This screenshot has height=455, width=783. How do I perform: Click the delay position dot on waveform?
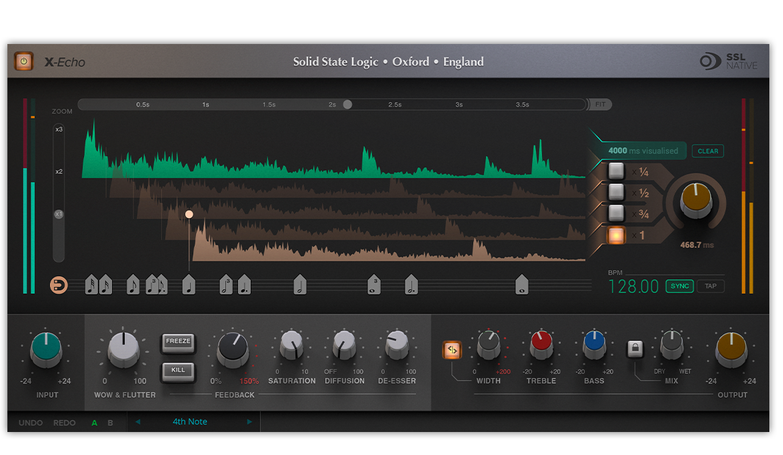(189, 214)
